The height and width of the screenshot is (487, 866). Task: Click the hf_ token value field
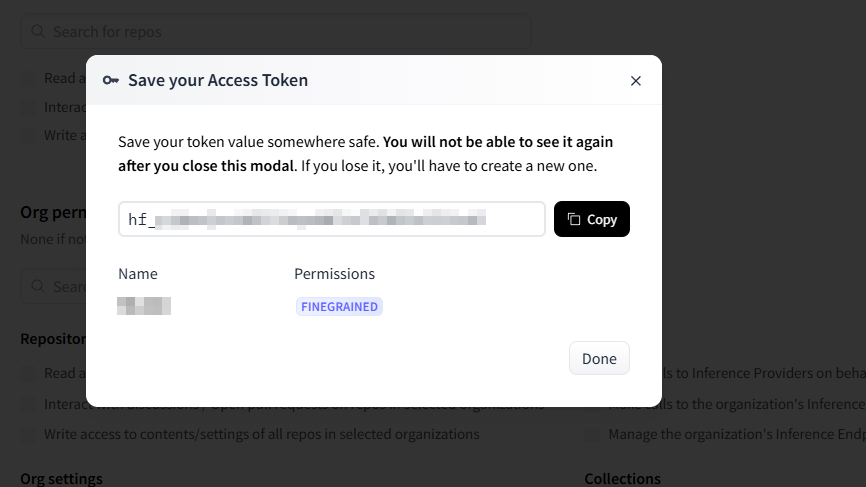point(331,219)
